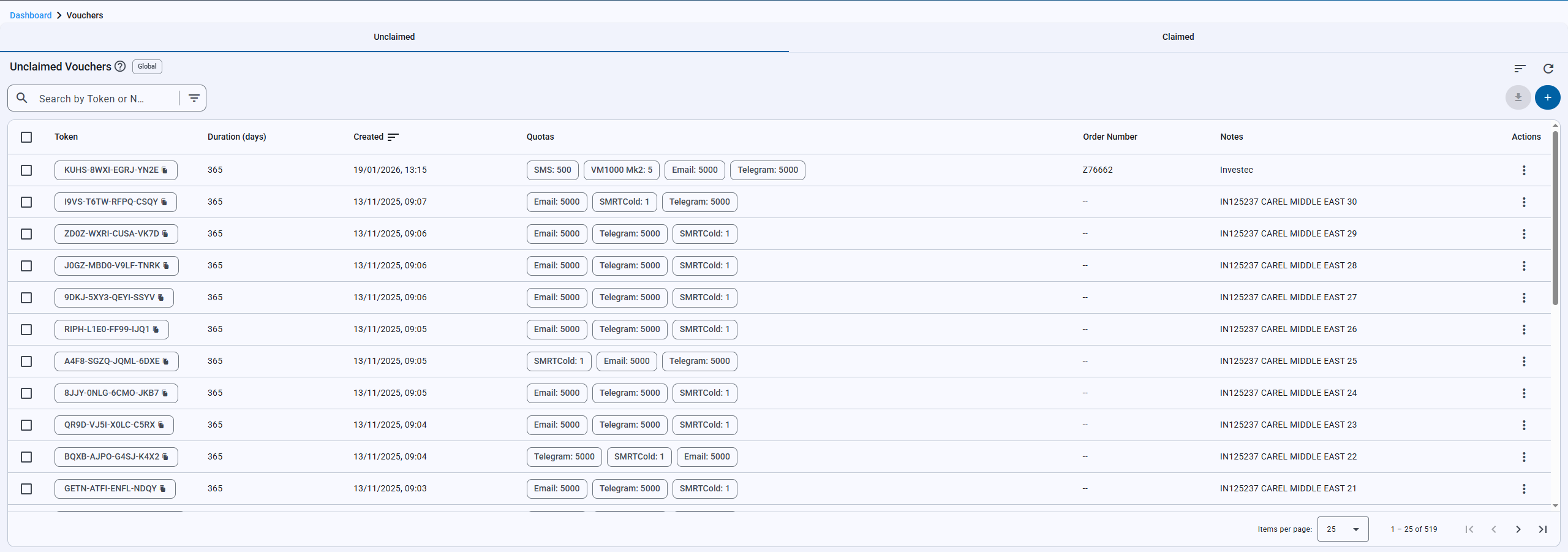Go to the next page of vouchers
The image size is (1568, 552).
coord(1518,529)
